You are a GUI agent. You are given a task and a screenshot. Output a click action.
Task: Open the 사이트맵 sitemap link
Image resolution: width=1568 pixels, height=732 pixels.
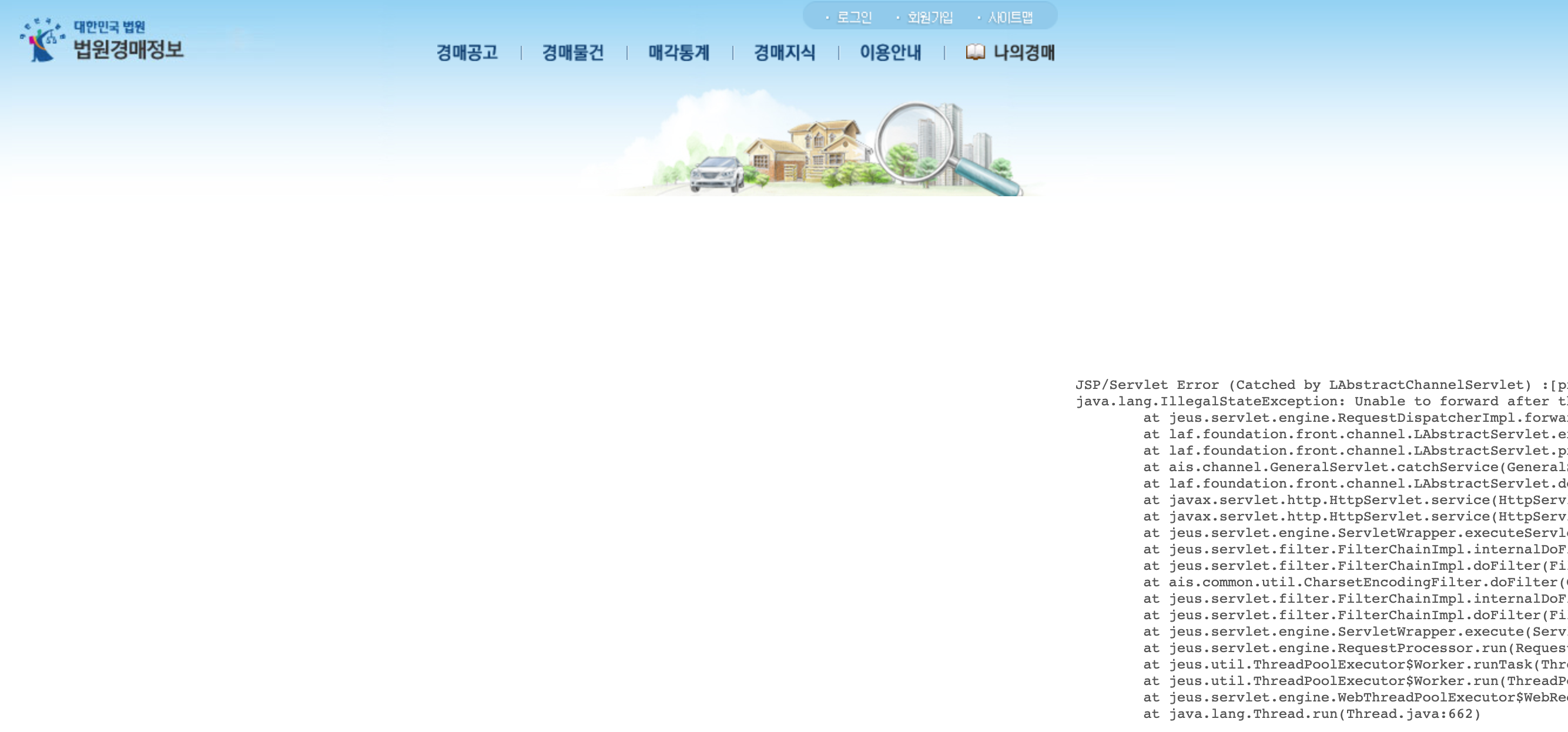point(1010,18)
